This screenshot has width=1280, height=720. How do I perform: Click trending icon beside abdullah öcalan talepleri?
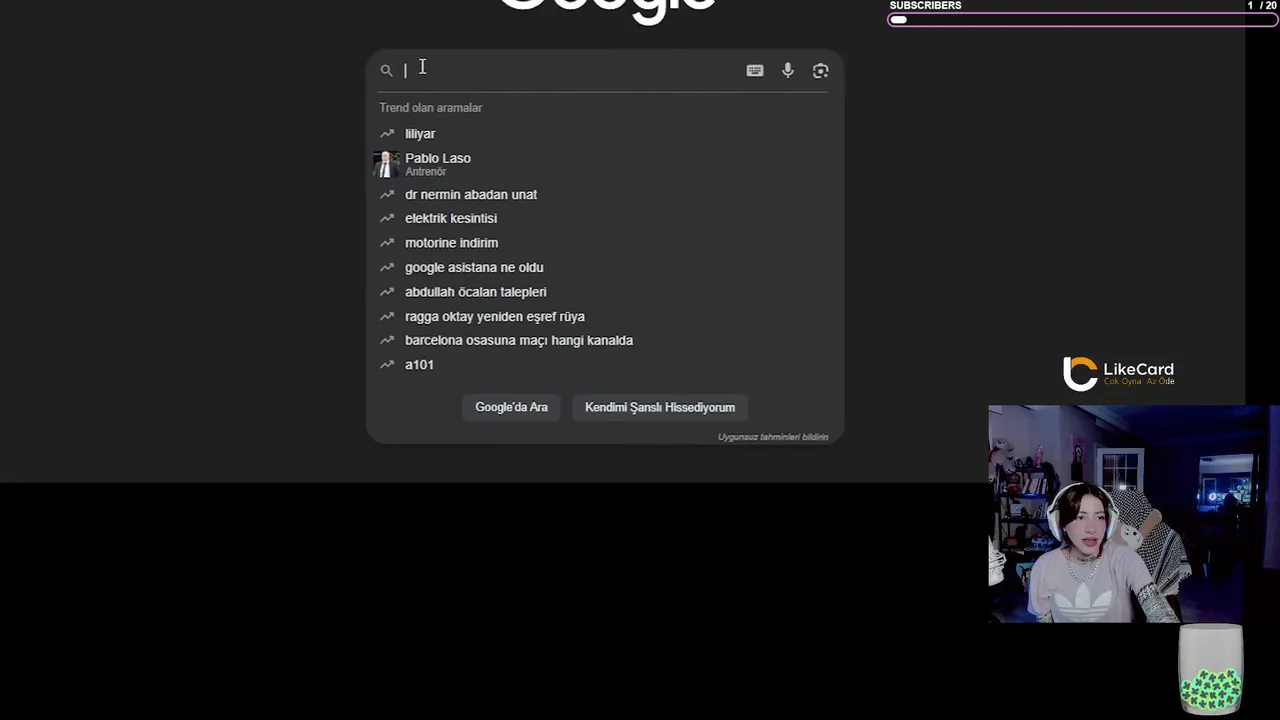click(387, 292)
